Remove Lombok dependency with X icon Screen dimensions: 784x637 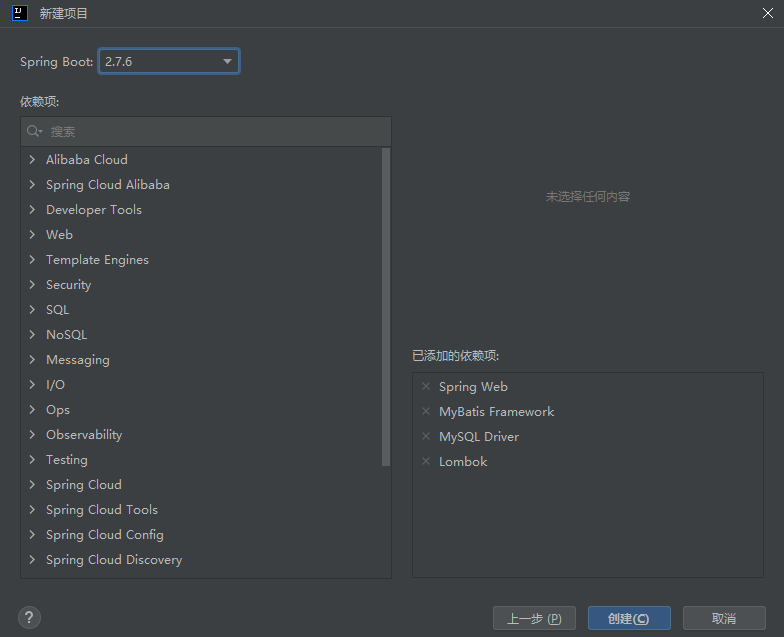(426, 461)
